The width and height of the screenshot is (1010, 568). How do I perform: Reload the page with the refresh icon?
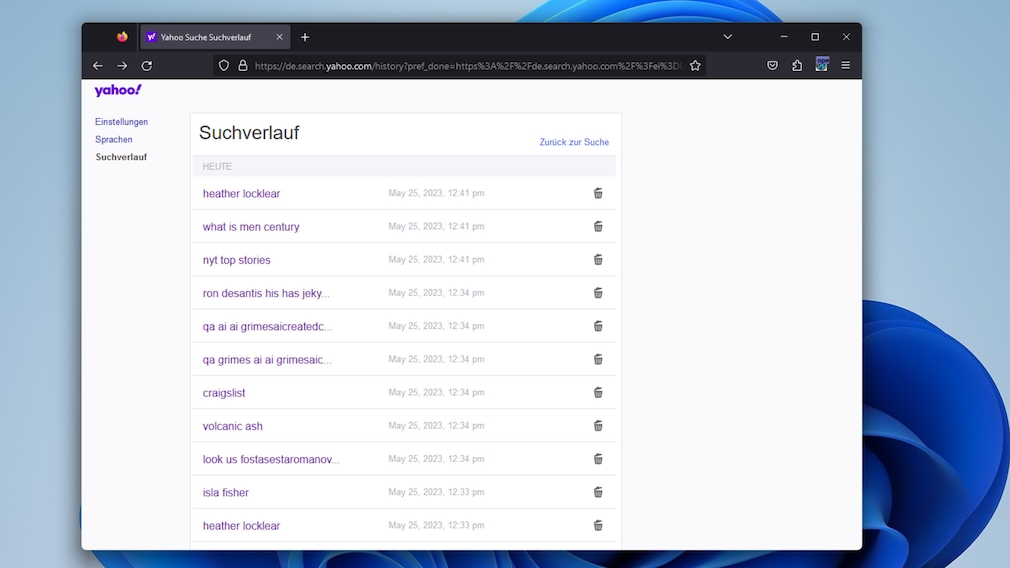[147, 66]
